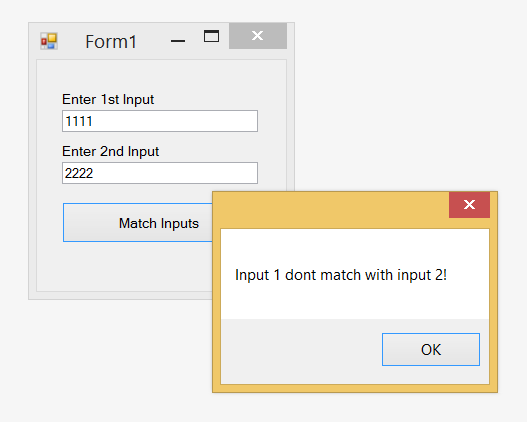Screen dimensions: 527x422
Task: Focus the 2nd input text box
Action: click(x=160, y=173)
